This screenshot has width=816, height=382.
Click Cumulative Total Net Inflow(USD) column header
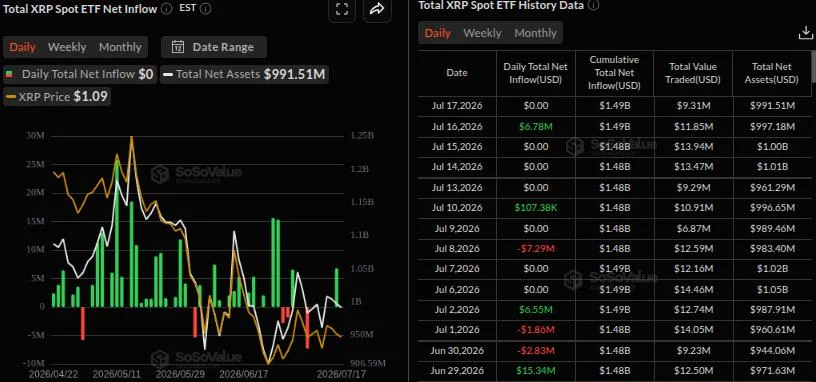point(614,73)
